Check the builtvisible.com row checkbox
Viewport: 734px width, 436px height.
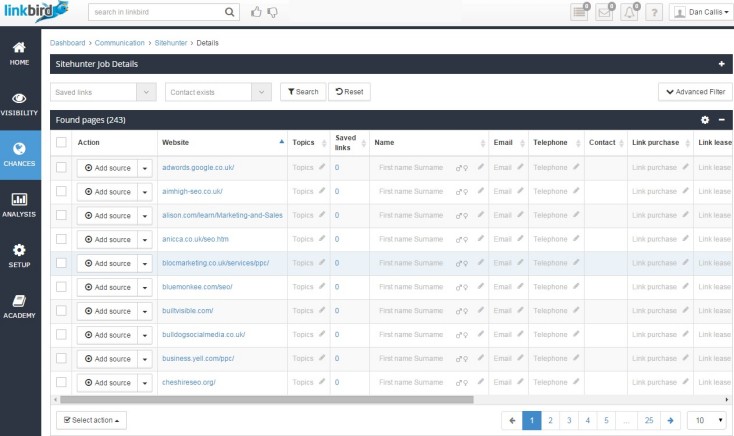click(x=61, y=310)
